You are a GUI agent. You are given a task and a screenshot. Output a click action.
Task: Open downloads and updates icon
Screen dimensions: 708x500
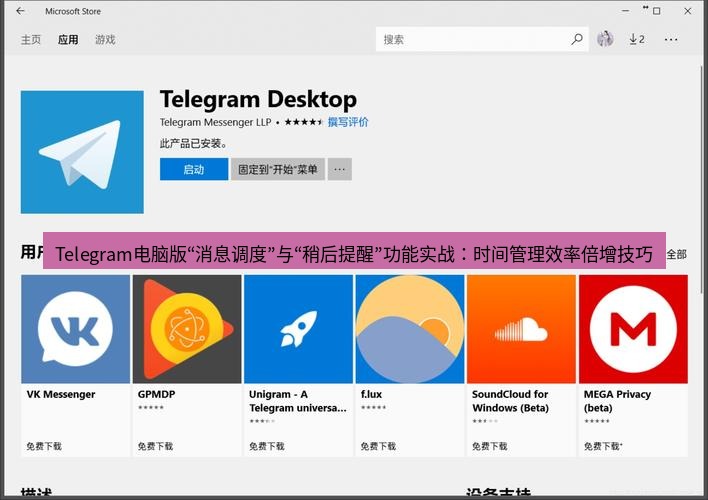click(x=637, y=39)
